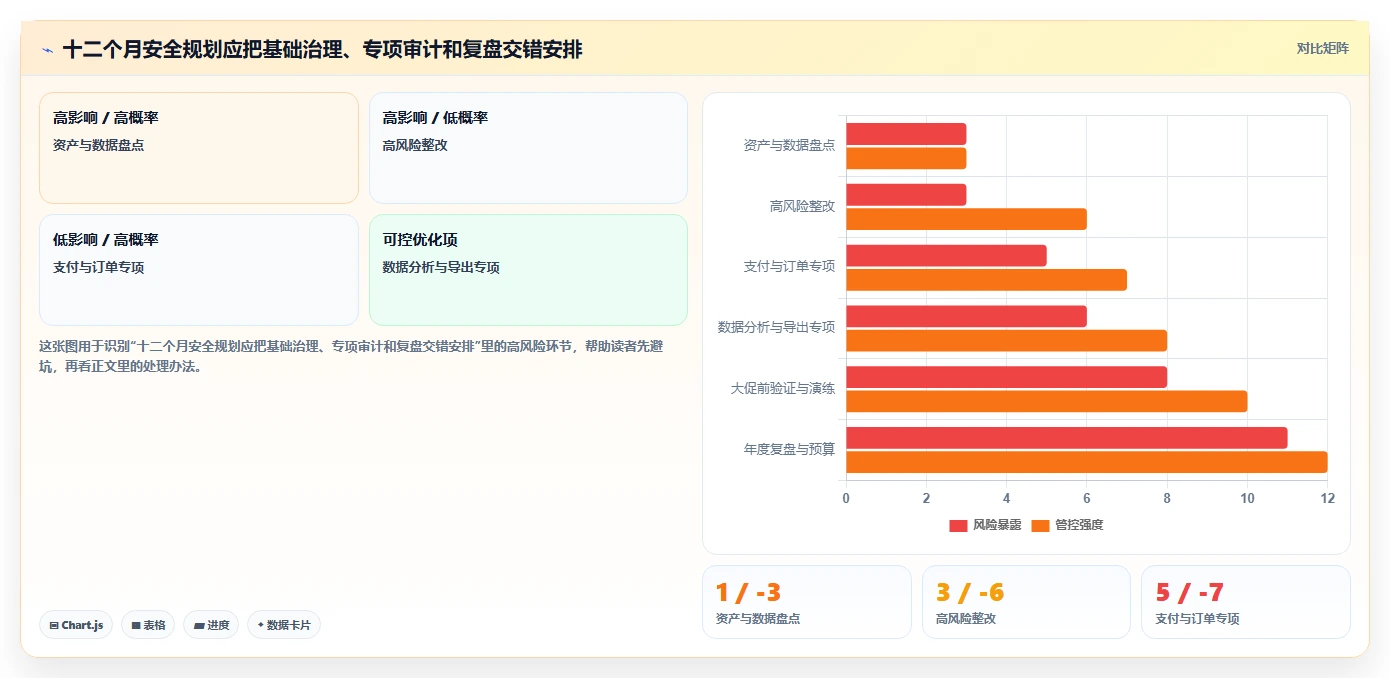Click the 支付与订单专项 axis label in chart

pyautogui.click(x=789, y=267)
